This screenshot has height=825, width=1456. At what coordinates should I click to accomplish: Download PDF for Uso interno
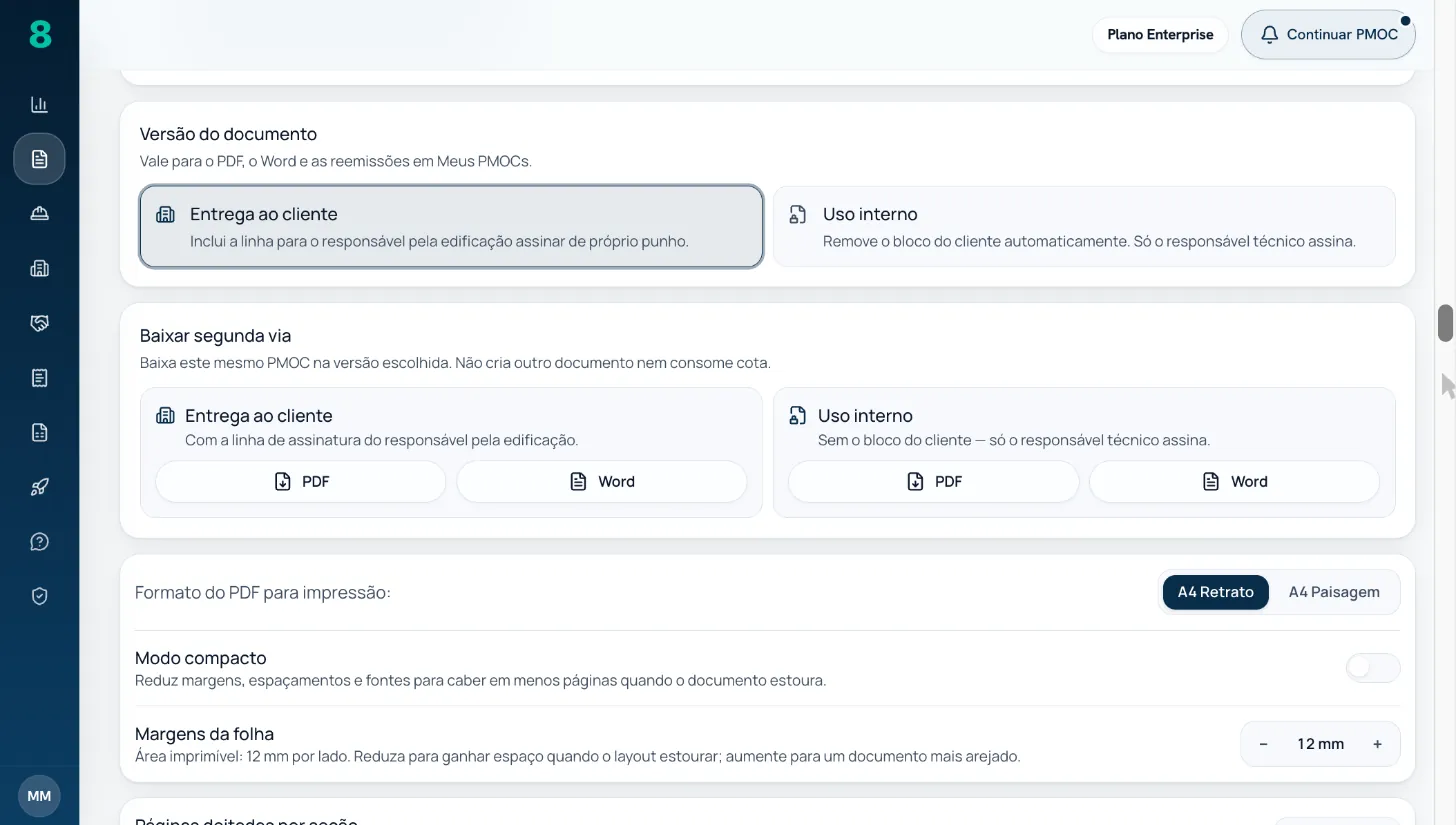point(934,481)
